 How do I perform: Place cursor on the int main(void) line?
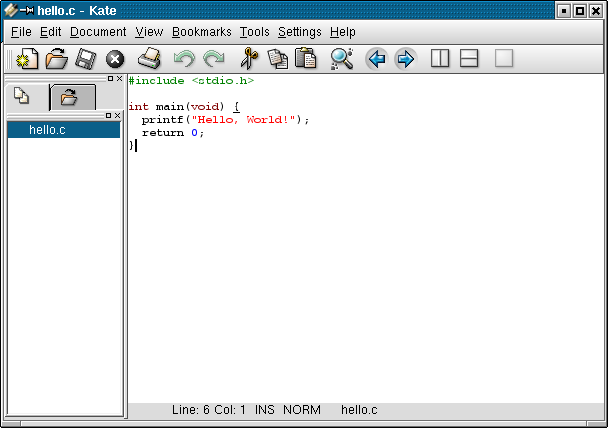pos(184,107)
